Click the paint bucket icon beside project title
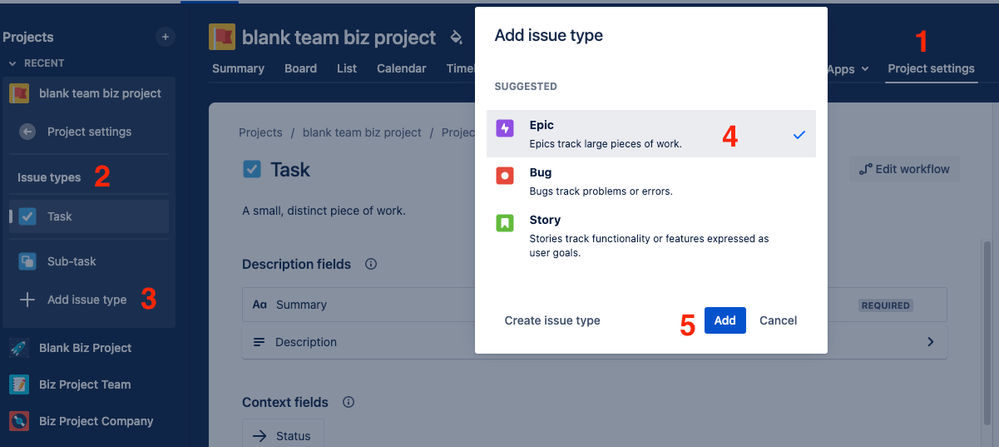This screenshot has height=447, width=999. [456, 38]
